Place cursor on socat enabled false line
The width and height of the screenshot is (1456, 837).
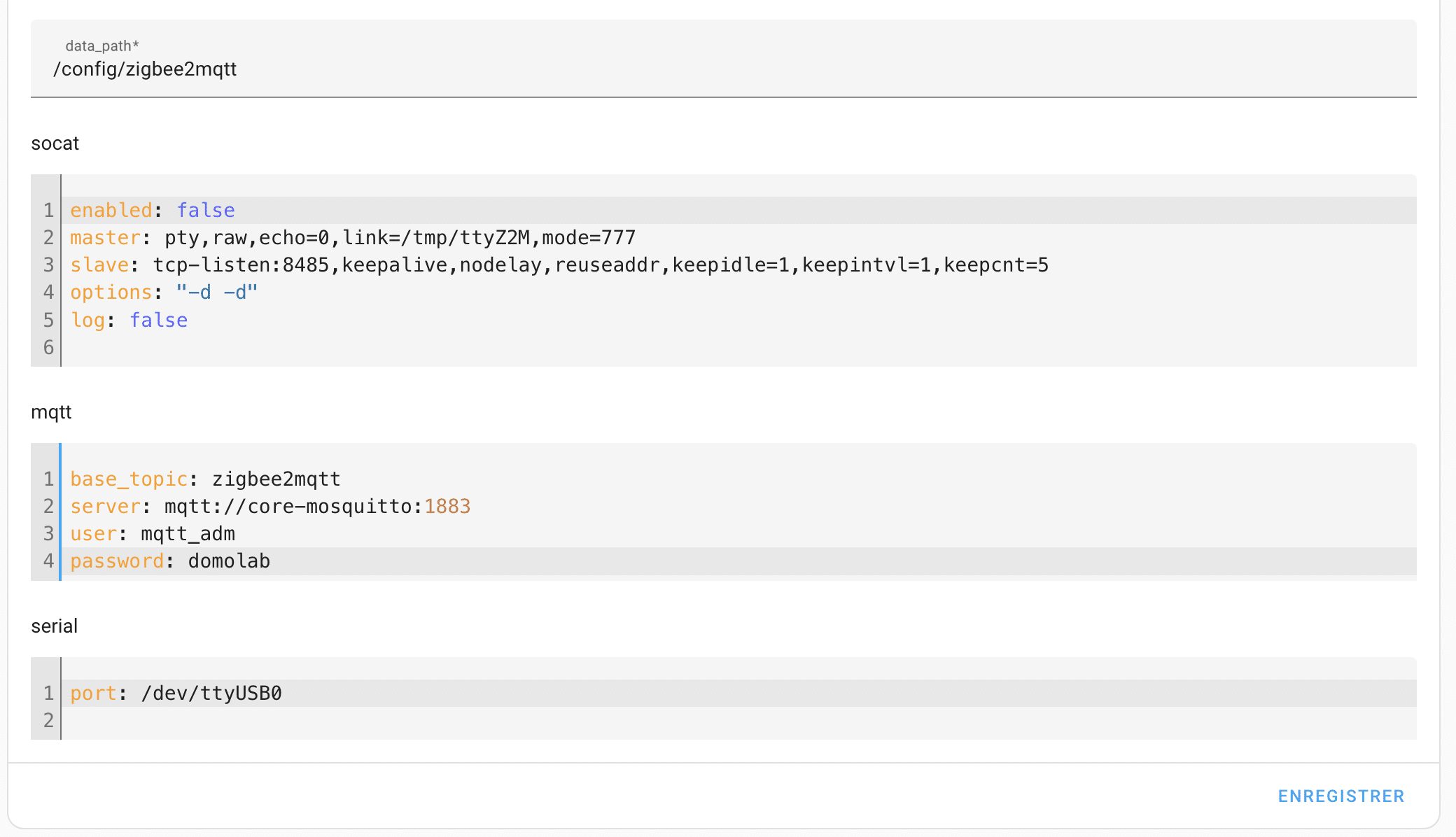click(739, 211)
